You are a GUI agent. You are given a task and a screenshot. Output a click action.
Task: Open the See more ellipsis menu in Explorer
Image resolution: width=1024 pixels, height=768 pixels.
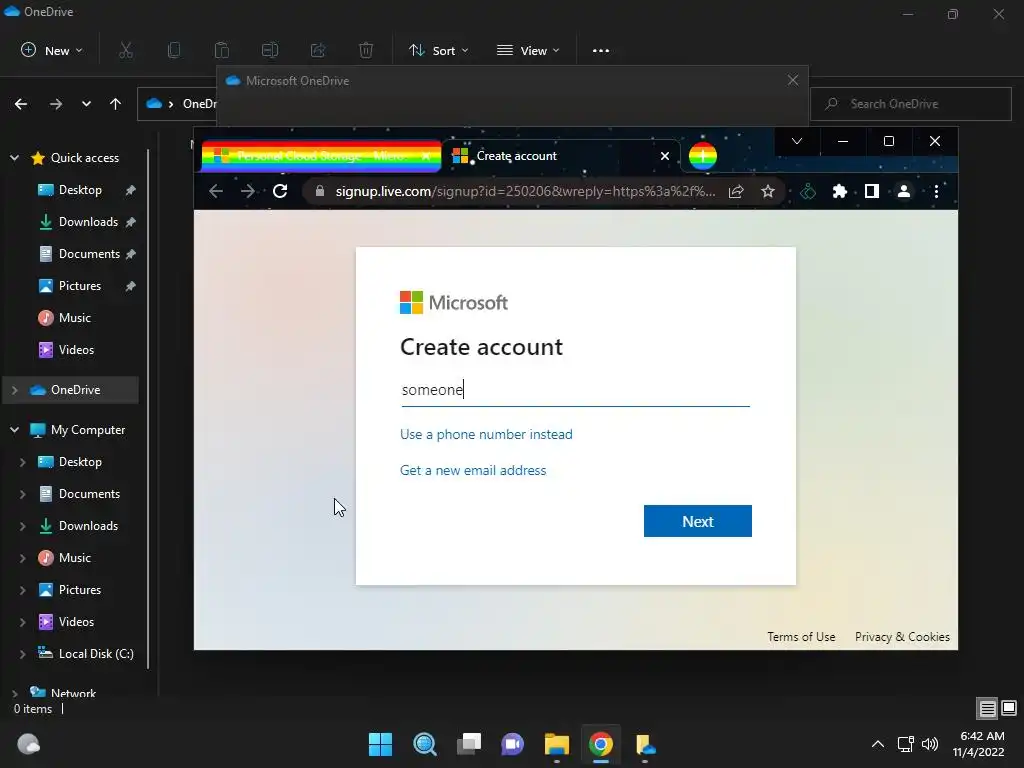pos(601,50)
